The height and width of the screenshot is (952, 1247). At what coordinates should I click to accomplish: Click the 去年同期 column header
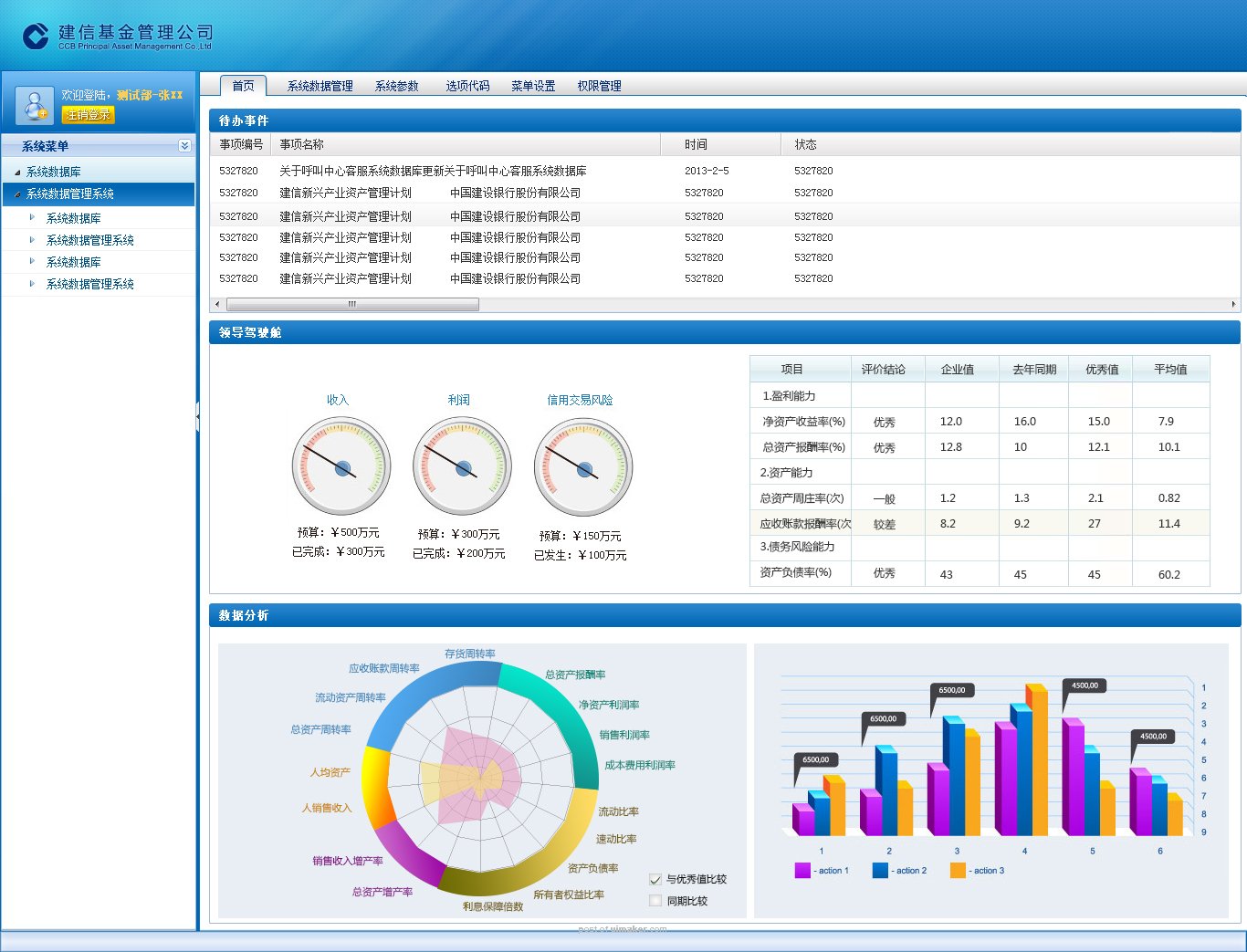[1033, 370]
